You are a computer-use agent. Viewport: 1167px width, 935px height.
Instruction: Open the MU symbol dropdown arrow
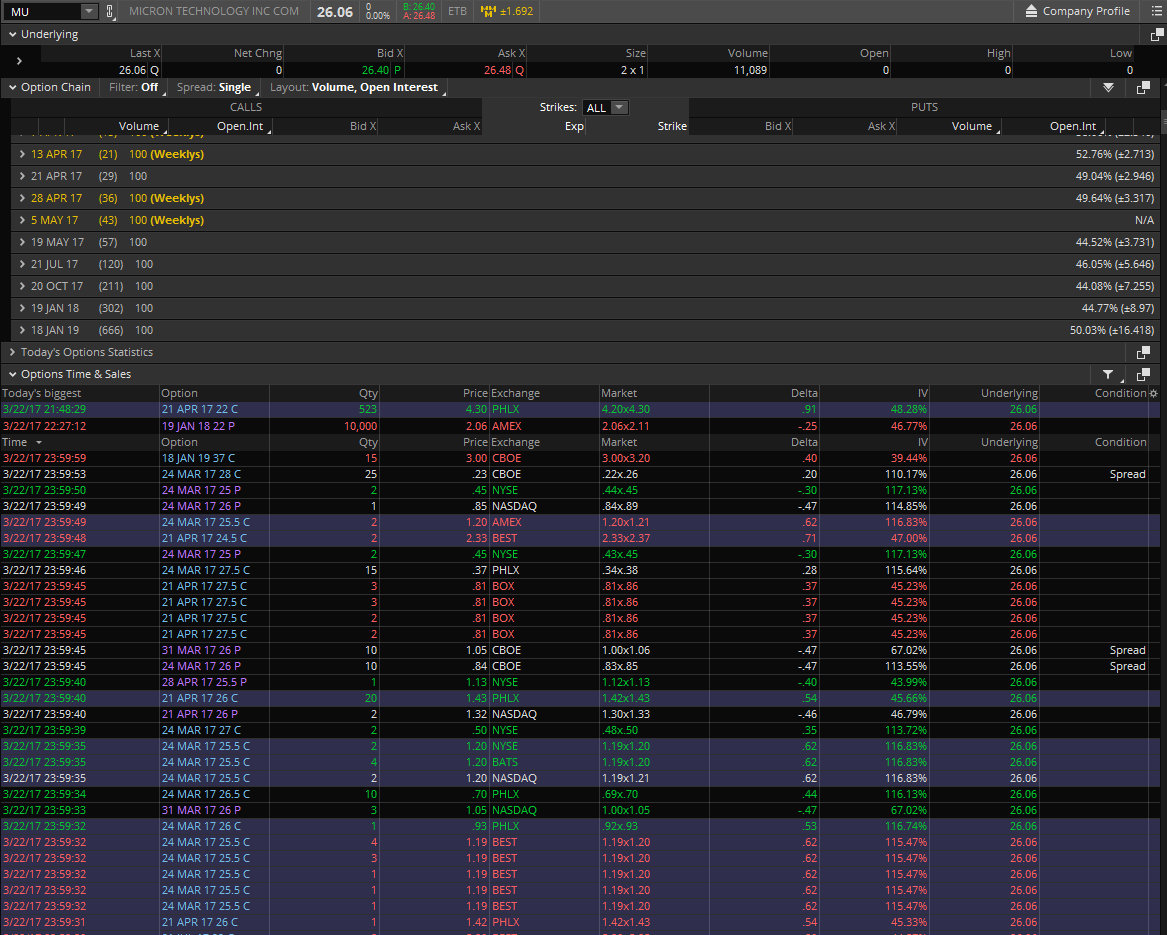88,12
